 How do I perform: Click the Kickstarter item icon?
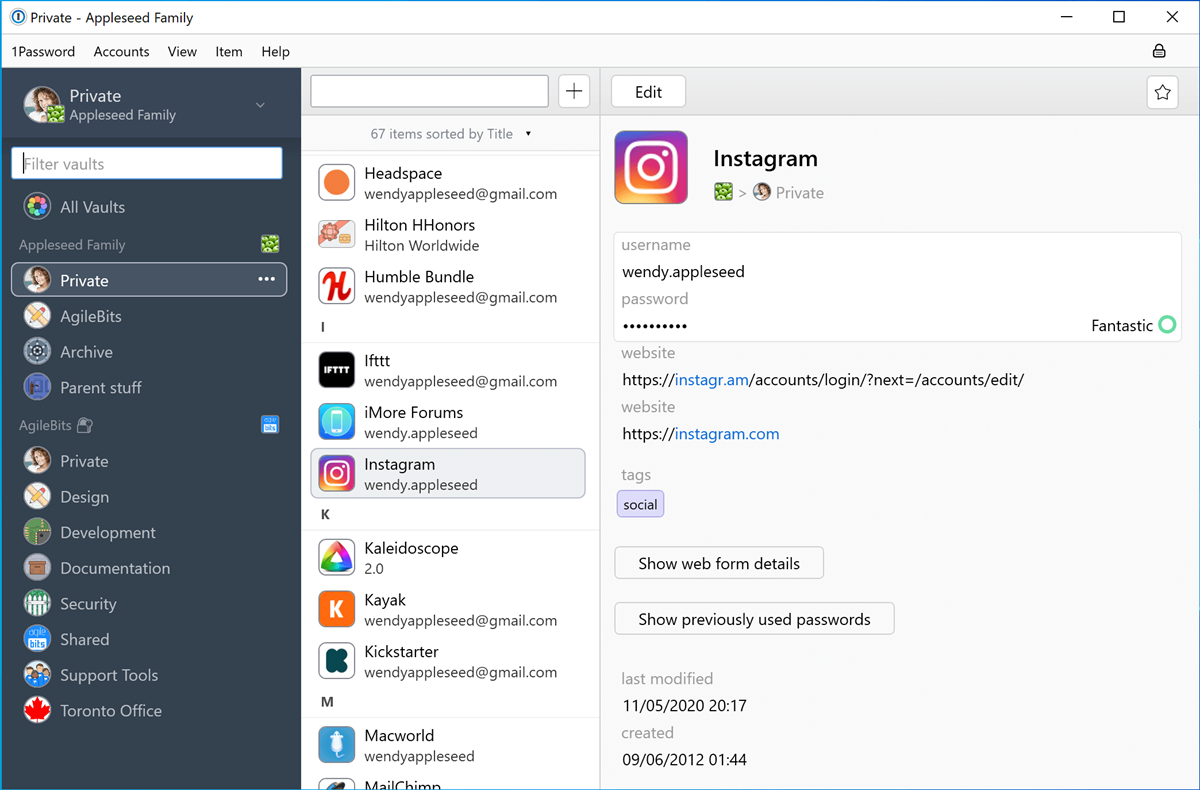point(337,661)
